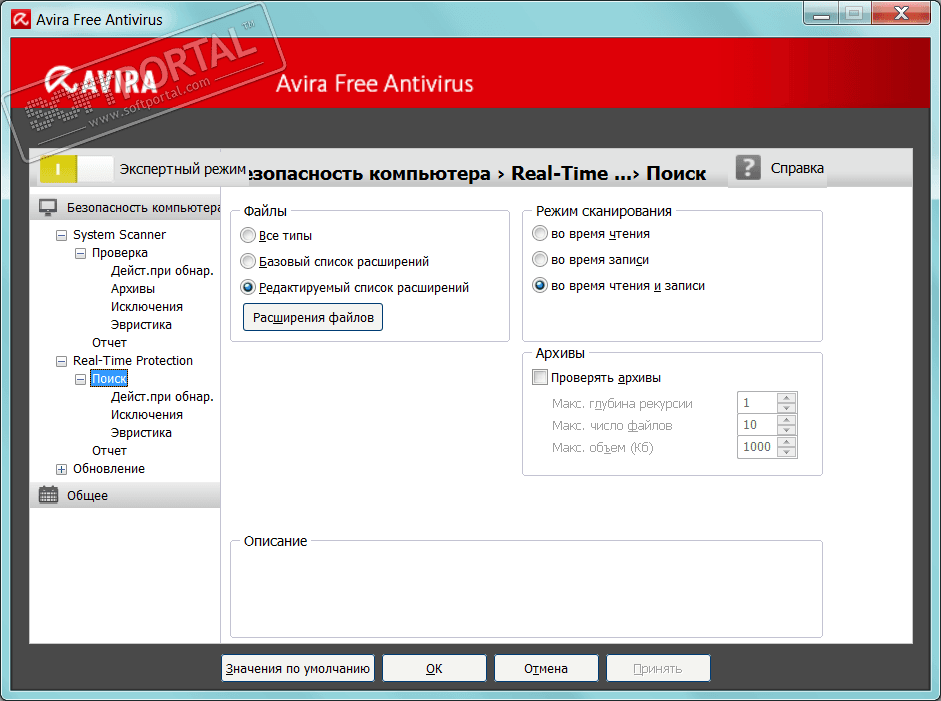941x701 pixels.
Task: Click the calendar icon beside Общее
Action: coord(48,495)
